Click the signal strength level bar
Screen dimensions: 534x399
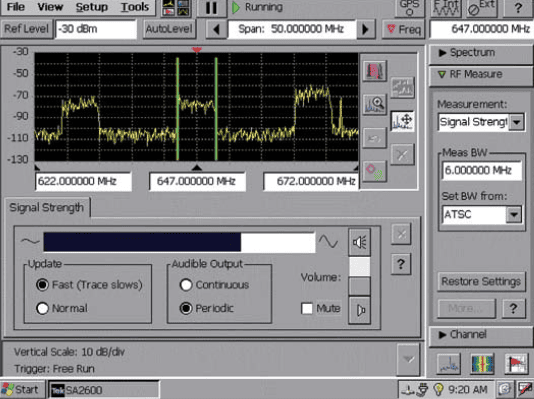(179, 242)
